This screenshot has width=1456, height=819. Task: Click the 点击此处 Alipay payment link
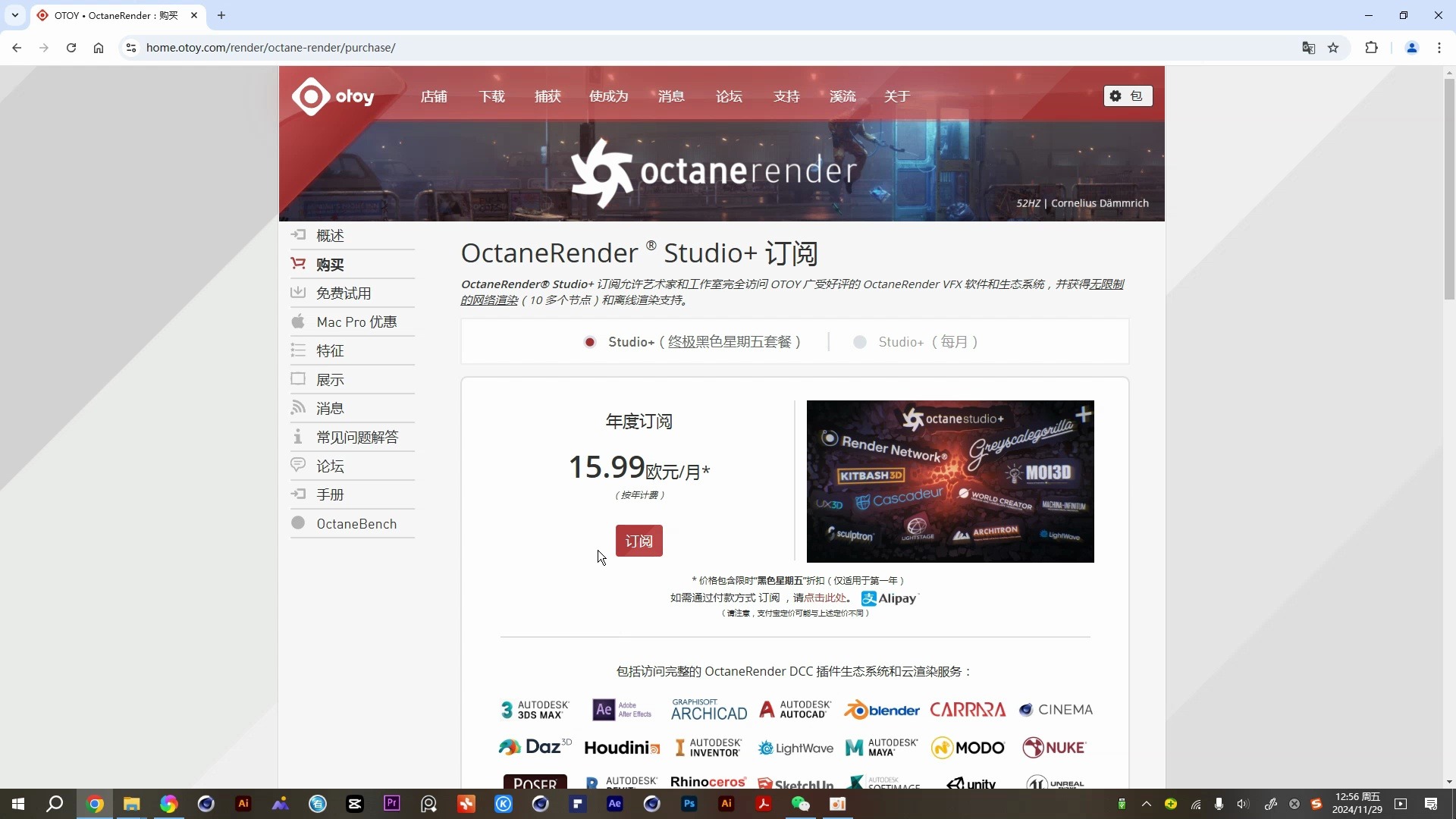(825, 598)
